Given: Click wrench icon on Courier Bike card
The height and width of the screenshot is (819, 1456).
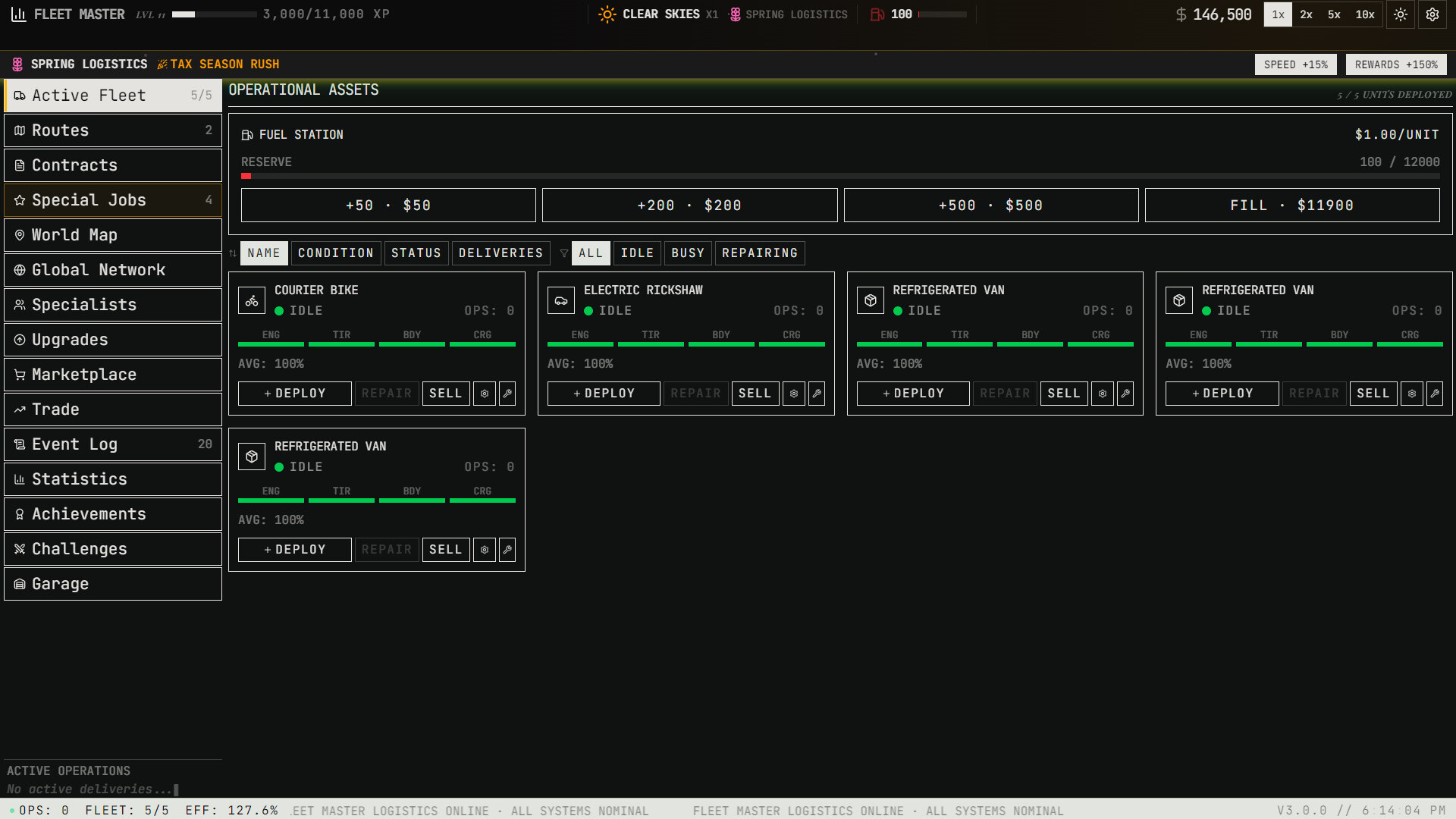Looking at the screenshot, I should click(x=507, y=394).
